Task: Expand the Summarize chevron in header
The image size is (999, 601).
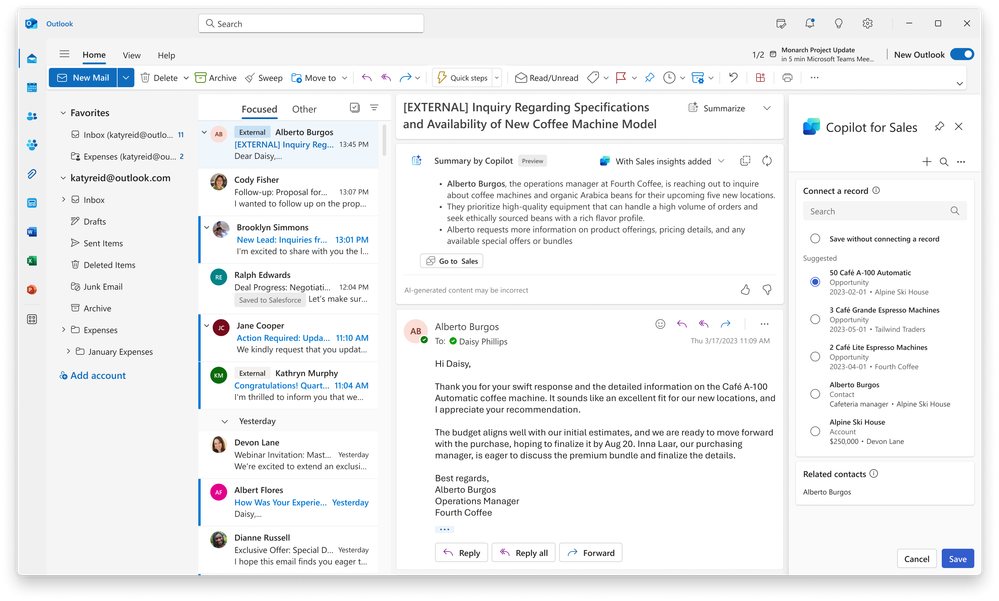Action: click(x=767, y=108)
